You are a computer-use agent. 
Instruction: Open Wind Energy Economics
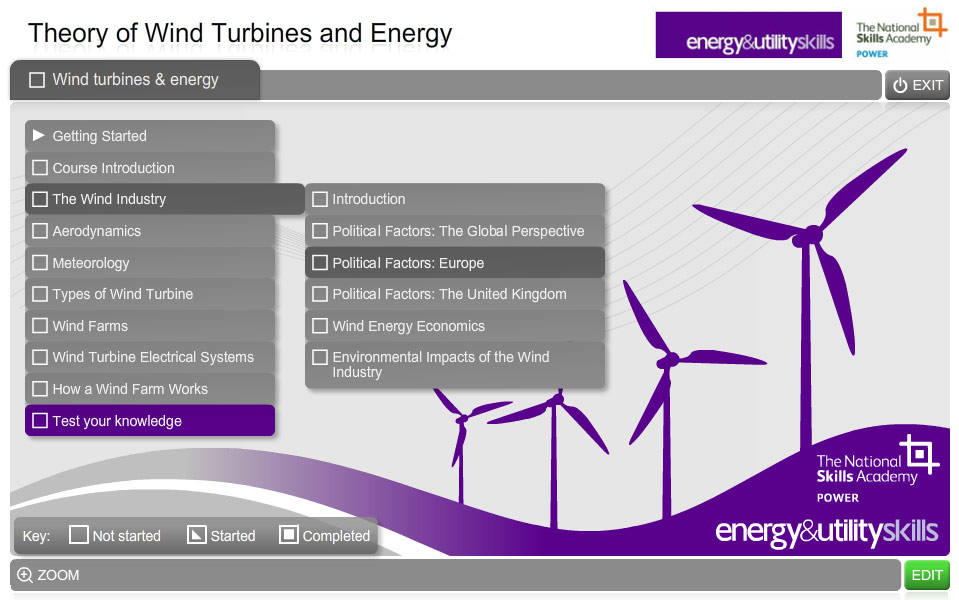[455, 325]
